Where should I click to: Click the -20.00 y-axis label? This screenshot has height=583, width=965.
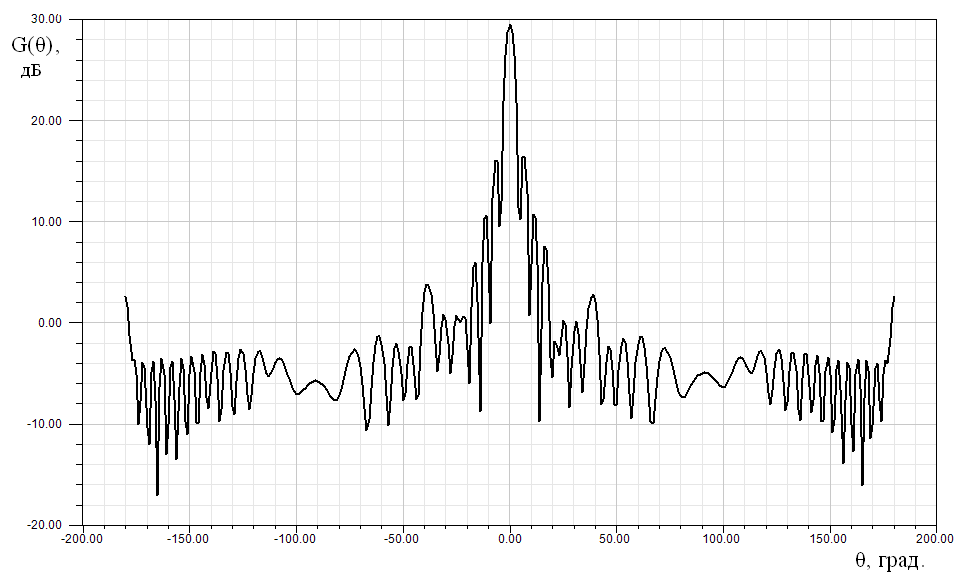(x=45, y=525)
